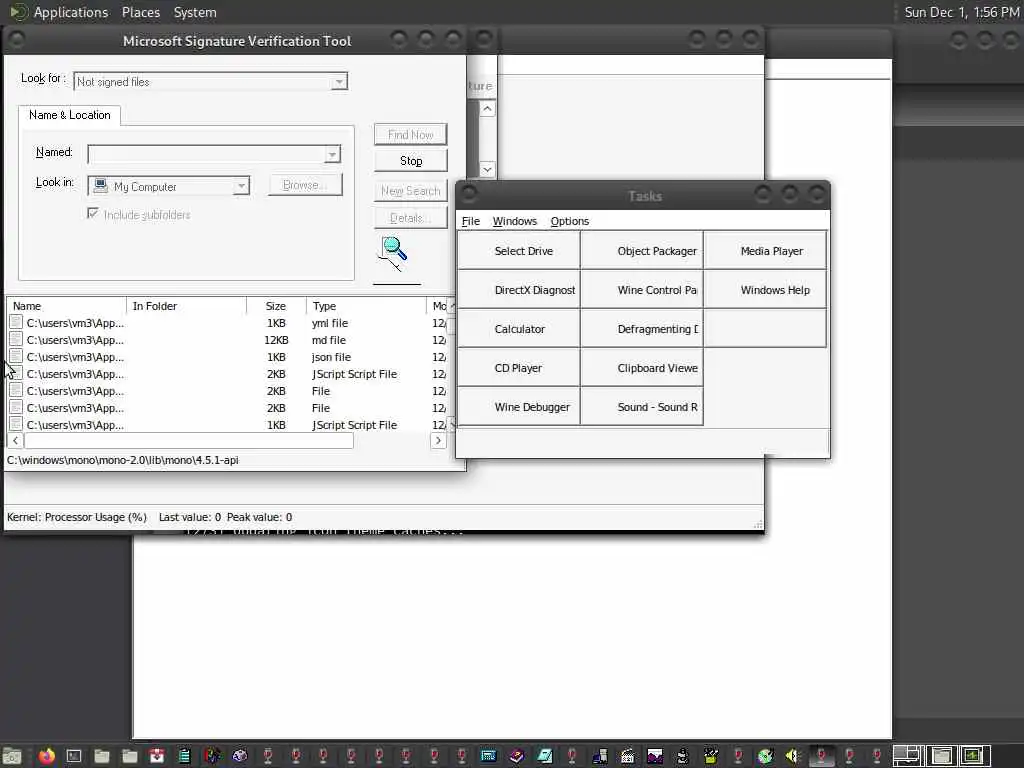Screen dimensions: 1024x768
Task: Click the CD disc icon in bottom panel
Action: (765, 756)
